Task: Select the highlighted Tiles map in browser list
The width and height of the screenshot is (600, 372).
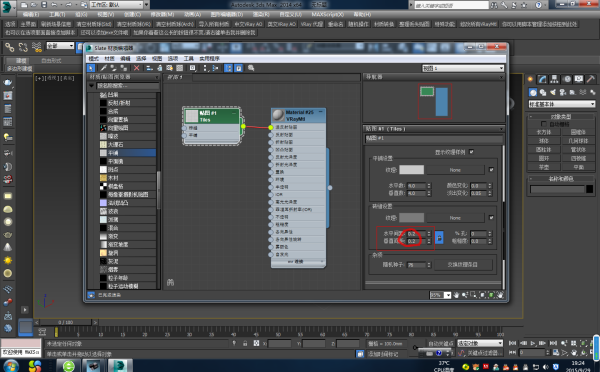Action: (x=127, y=153)
